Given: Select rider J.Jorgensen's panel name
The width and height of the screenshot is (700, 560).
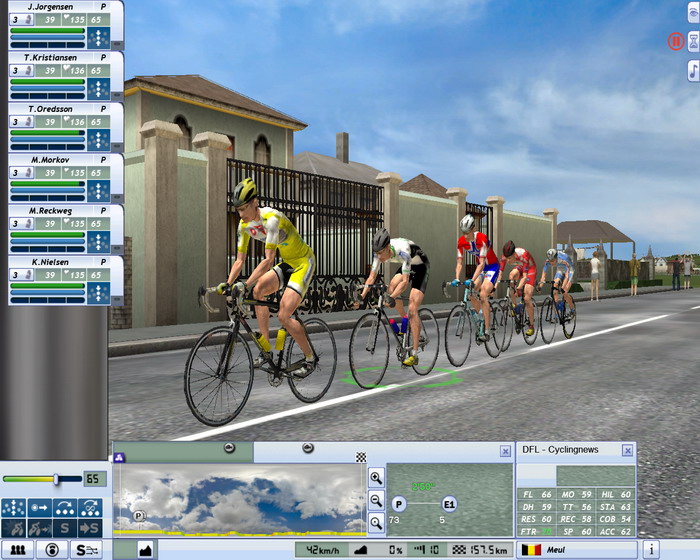Looking at the screenshot, I should coord(46,6).
